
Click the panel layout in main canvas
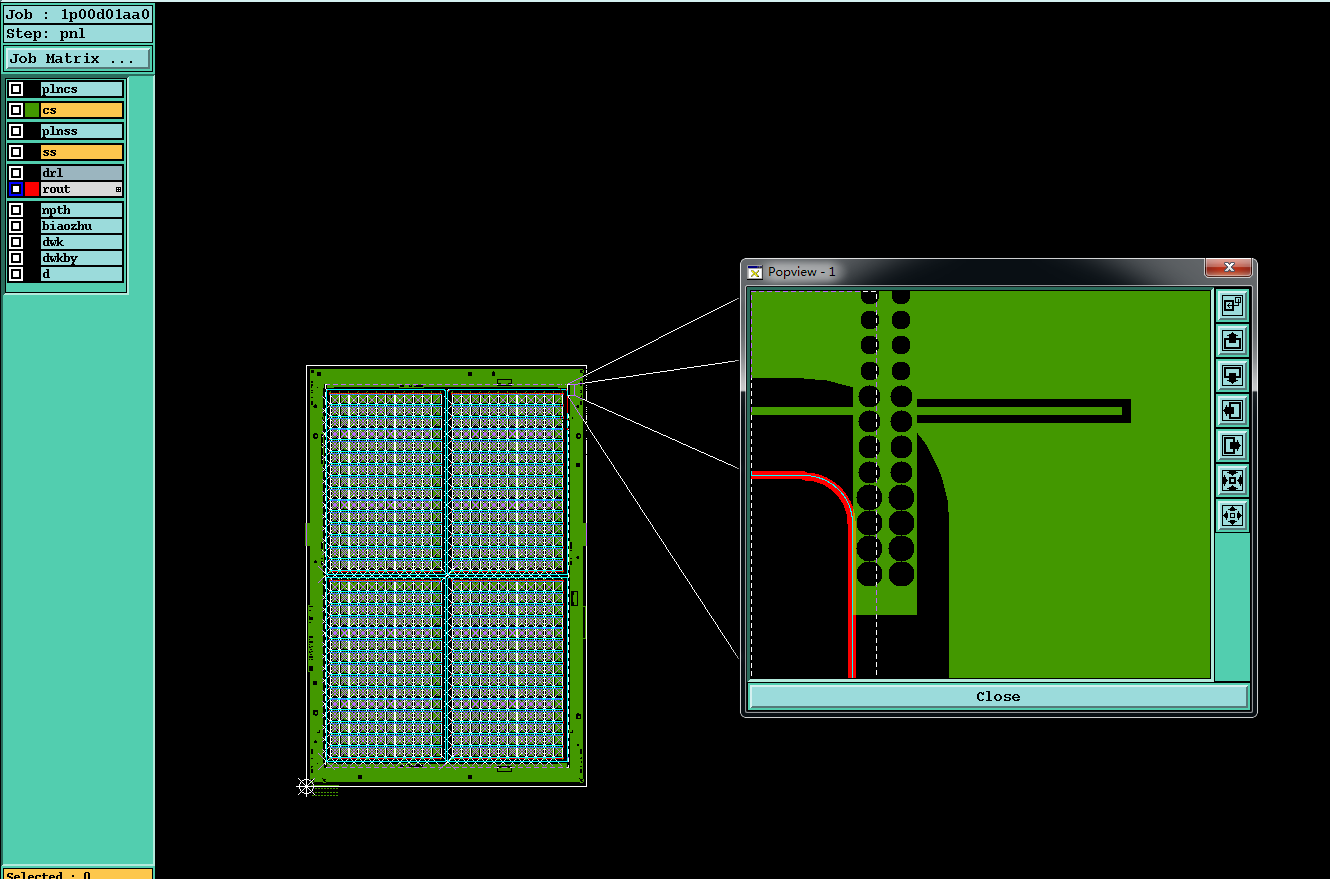point(446,575)
